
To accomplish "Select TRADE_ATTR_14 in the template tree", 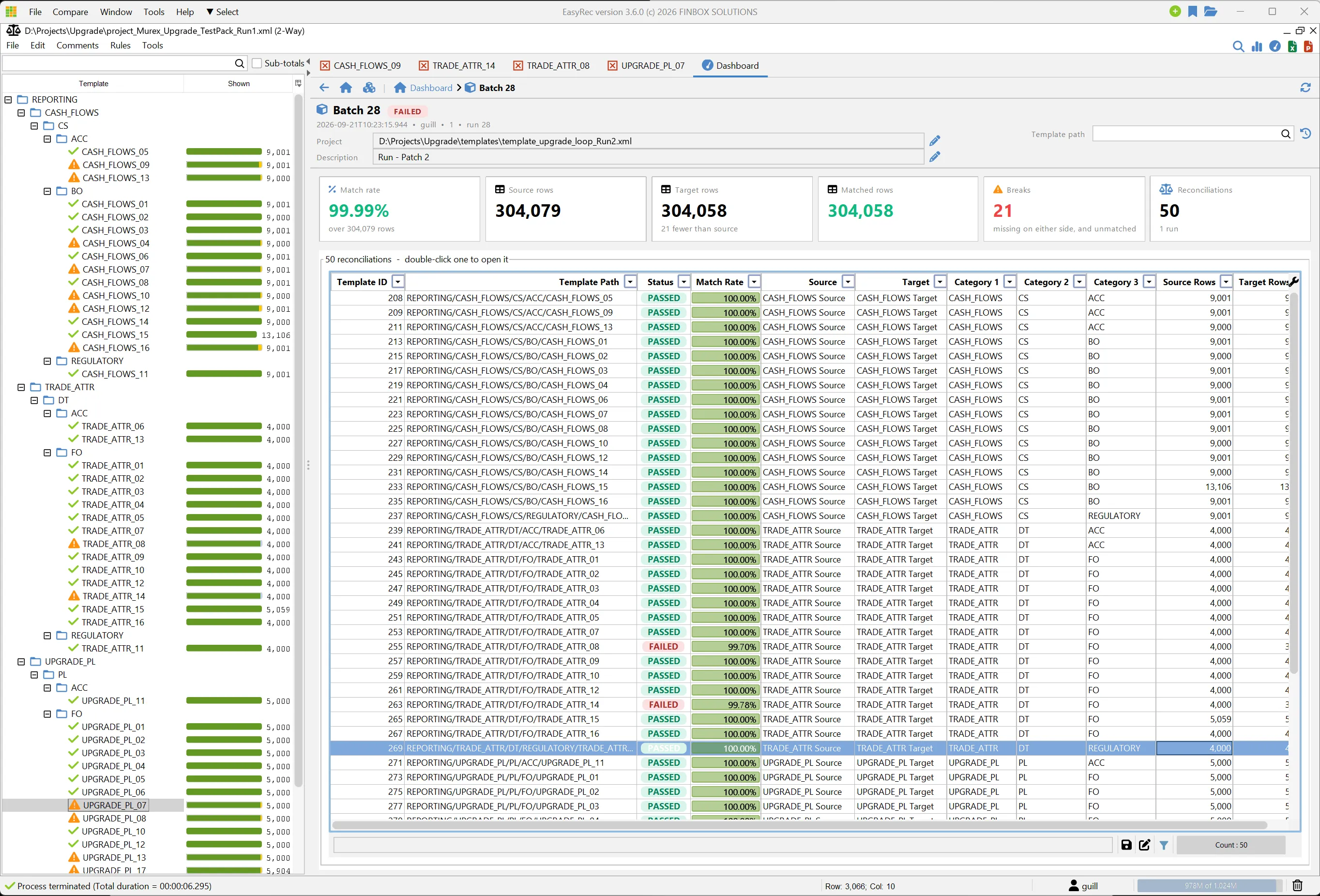I will (114, 596).
